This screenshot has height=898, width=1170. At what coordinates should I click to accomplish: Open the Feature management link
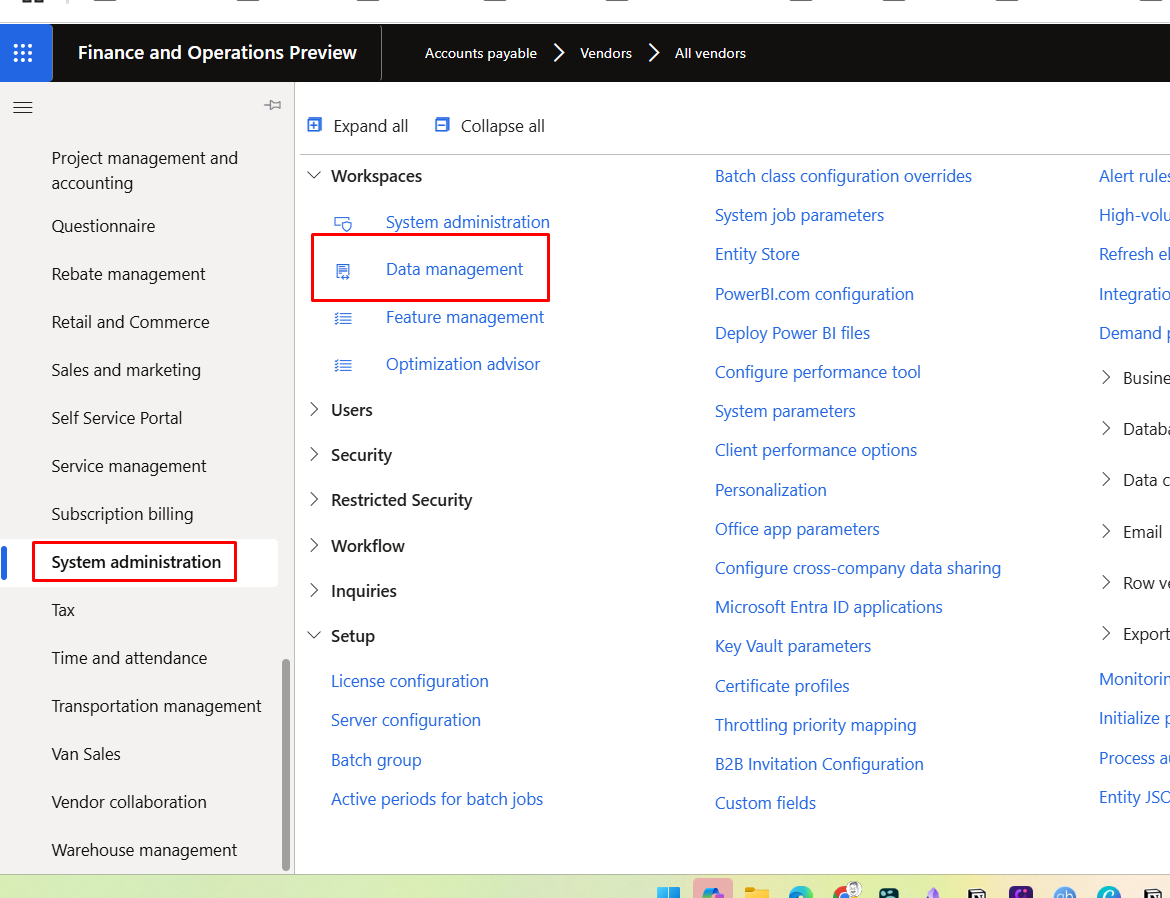pyautogui.click(x=465, y=317)
